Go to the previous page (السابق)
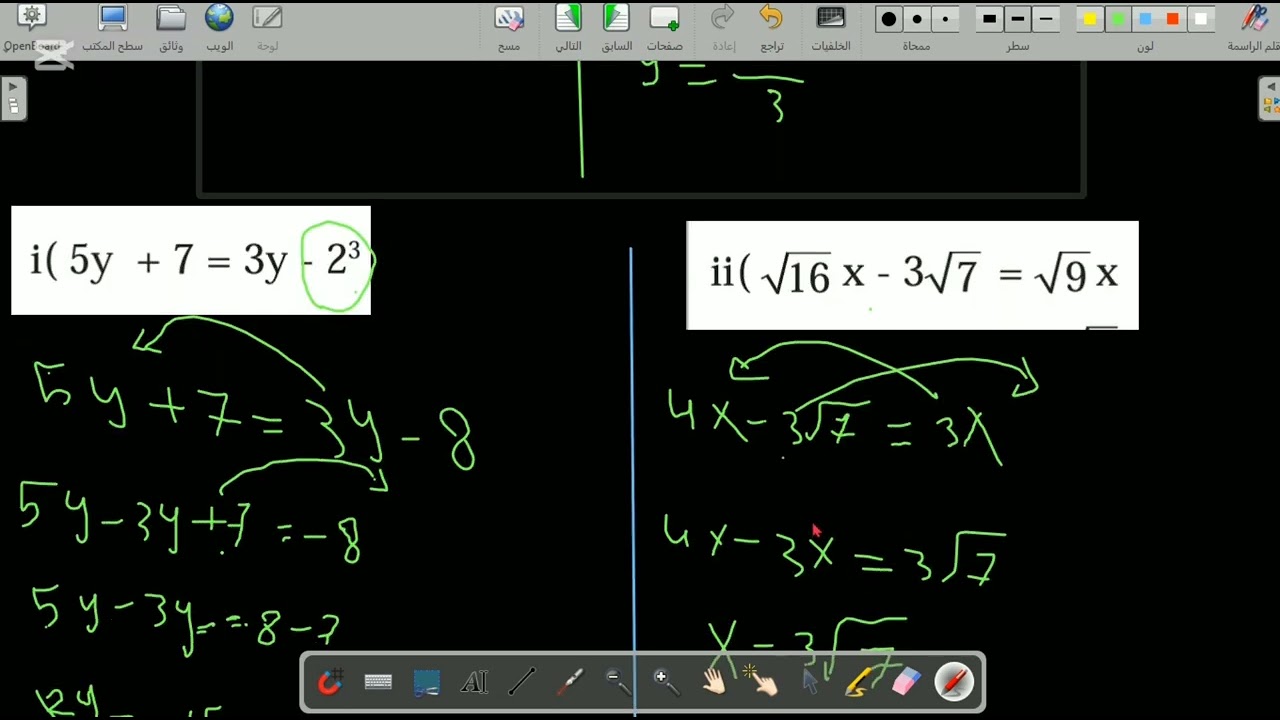 pyautogui.click(x=616, y=29)
